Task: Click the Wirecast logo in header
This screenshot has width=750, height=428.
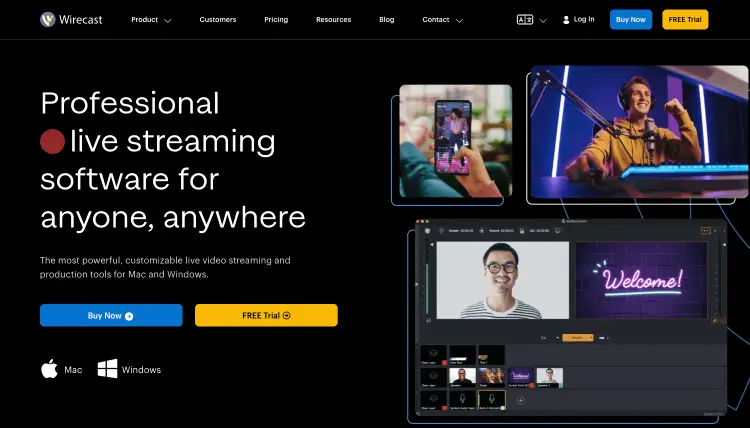Action: (x=71, y=20)
